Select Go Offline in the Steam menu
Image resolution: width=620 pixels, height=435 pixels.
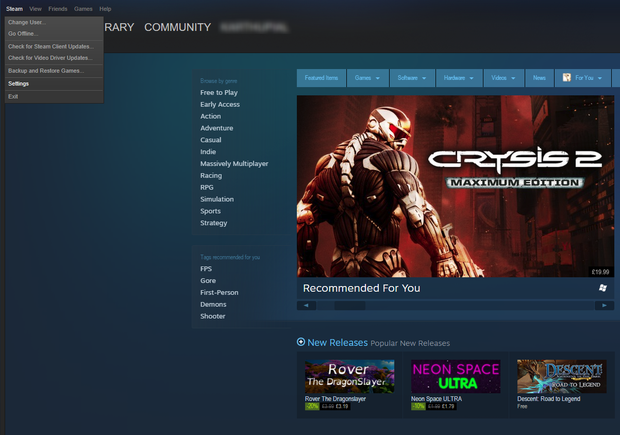pos(23,33)
